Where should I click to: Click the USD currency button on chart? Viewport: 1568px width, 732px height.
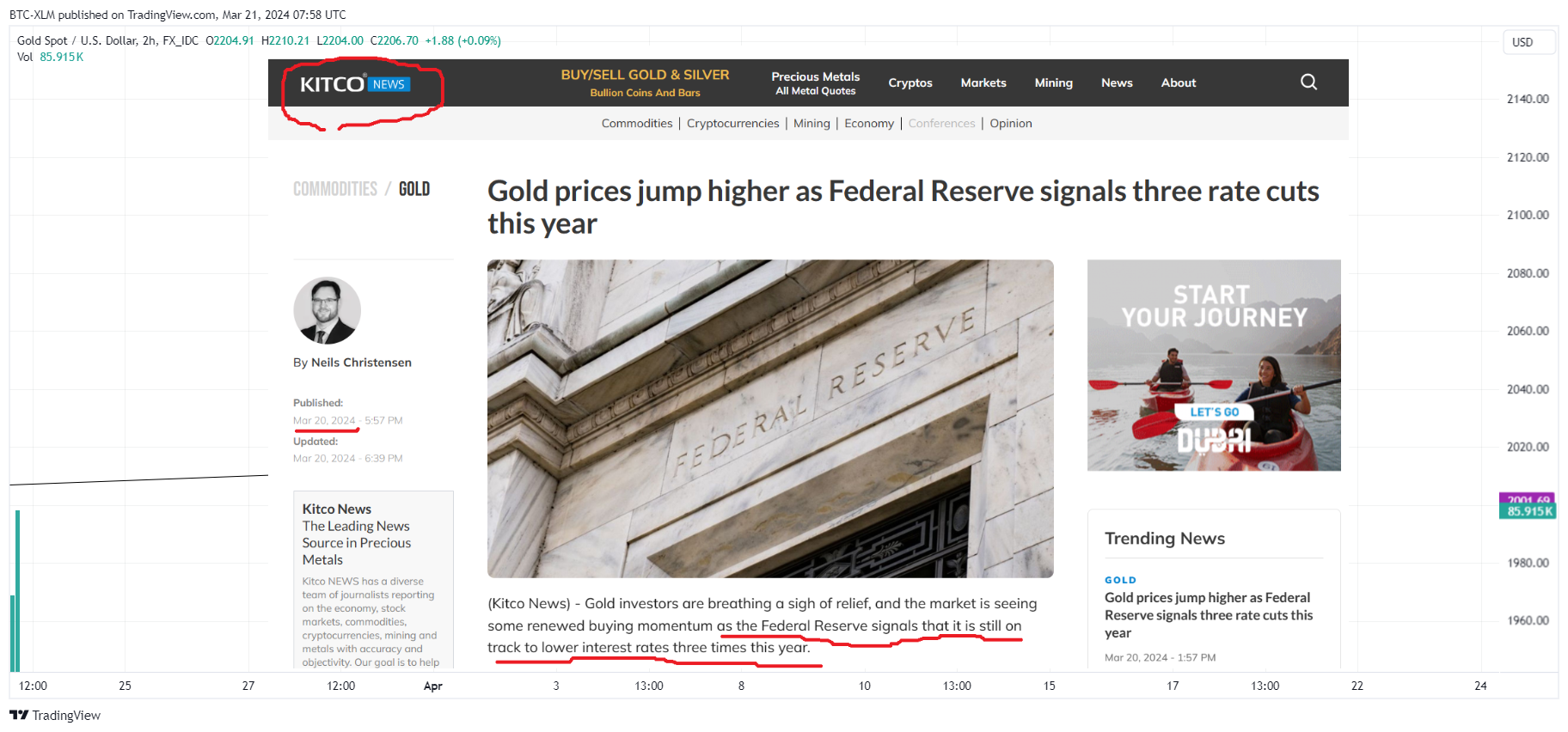[1528, 42]
